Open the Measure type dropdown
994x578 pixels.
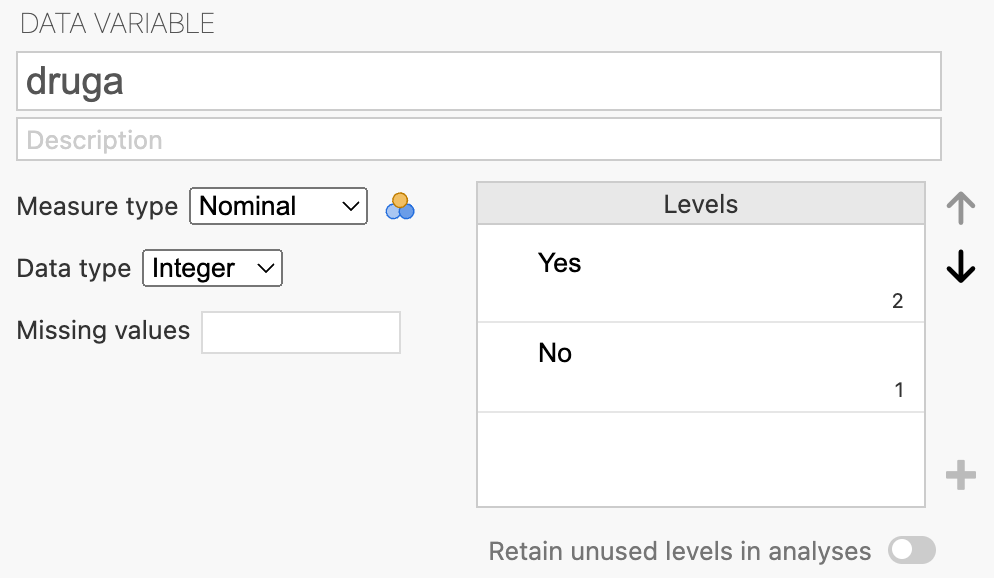tap(278, 206)
